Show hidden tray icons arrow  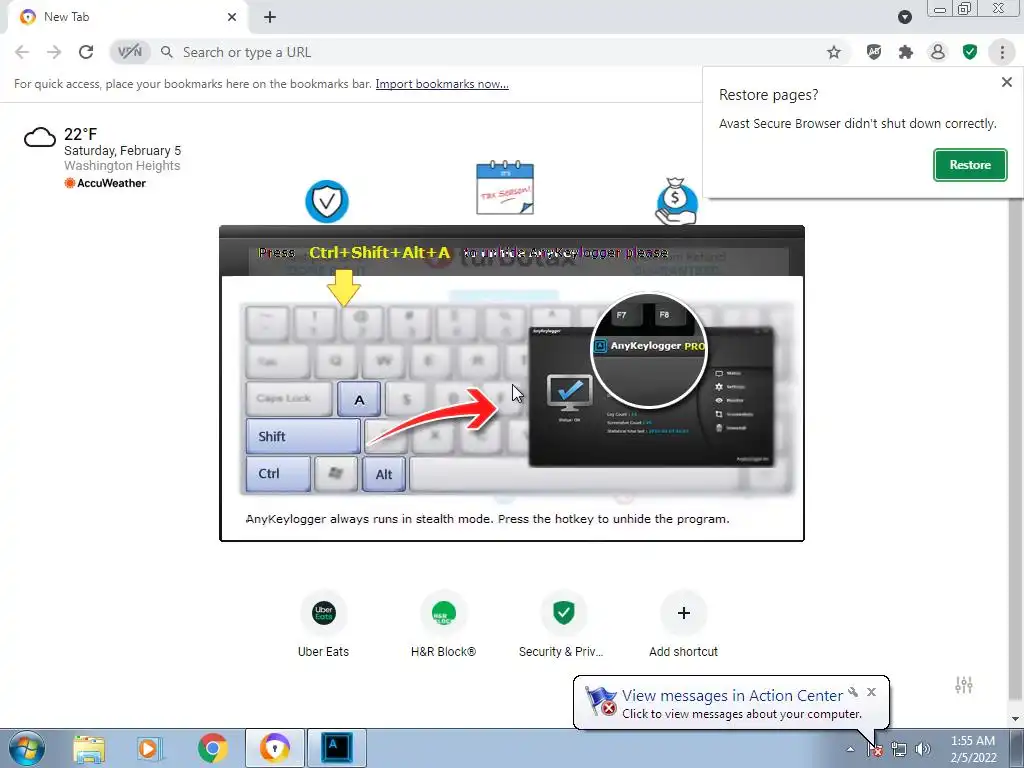tap(850, 749)
